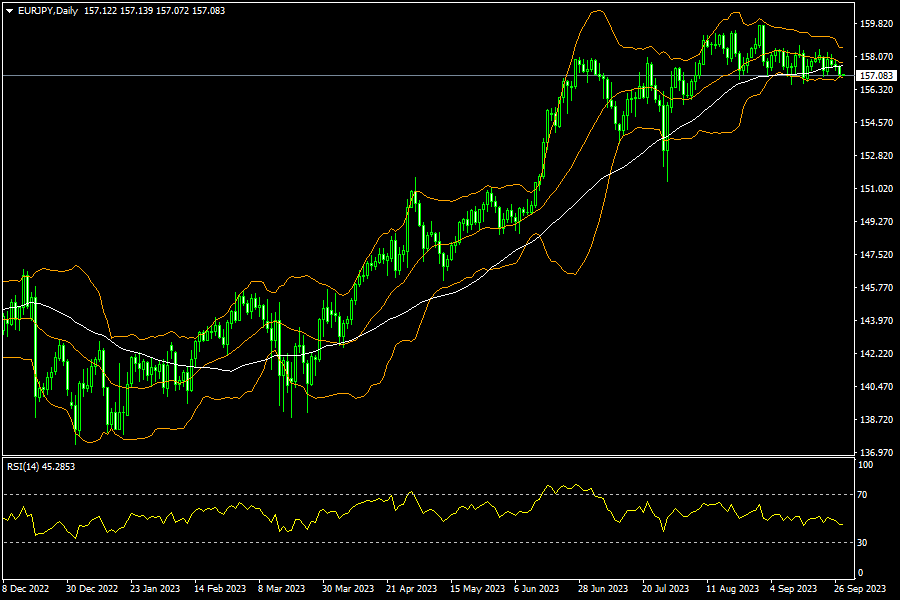The image size is (900, 600).
Task: Click the 8 Dec 2022 date label
Action: (x=26, y=589)
